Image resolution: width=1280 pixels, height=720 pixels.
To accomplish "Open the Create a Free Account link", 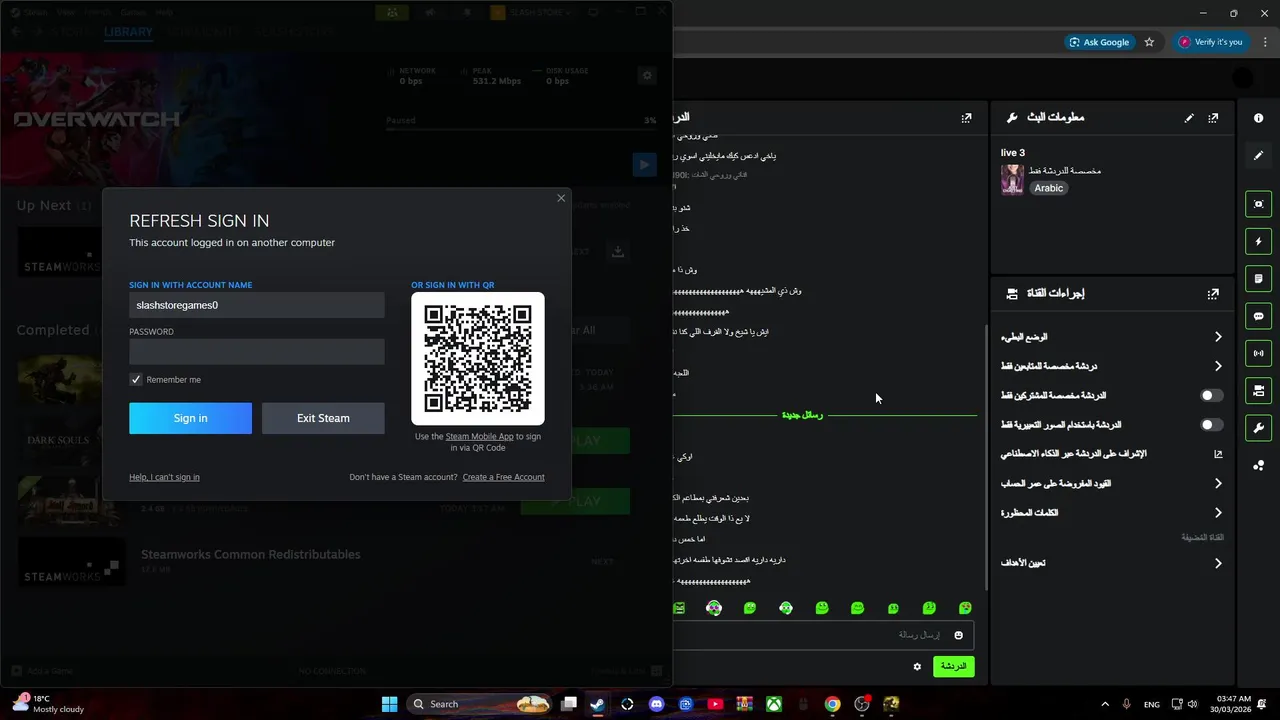I will coord(503,477).
